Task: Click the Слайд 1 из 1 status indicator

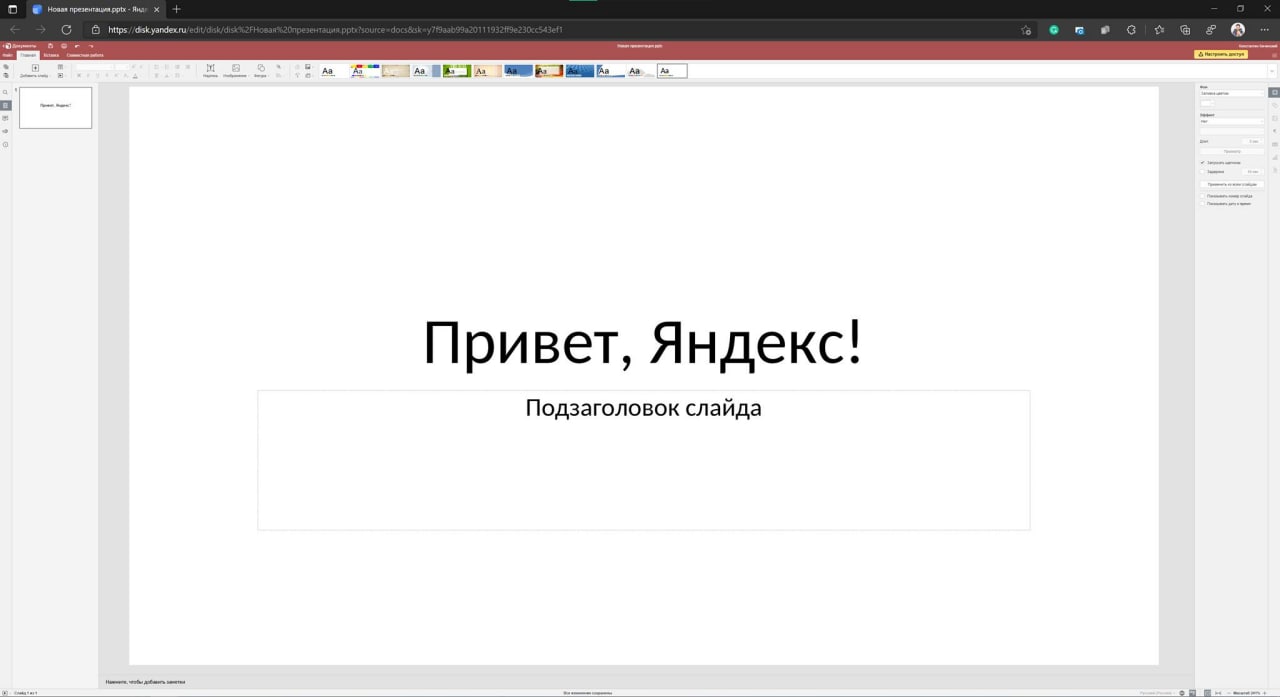Action: point(25,692)
